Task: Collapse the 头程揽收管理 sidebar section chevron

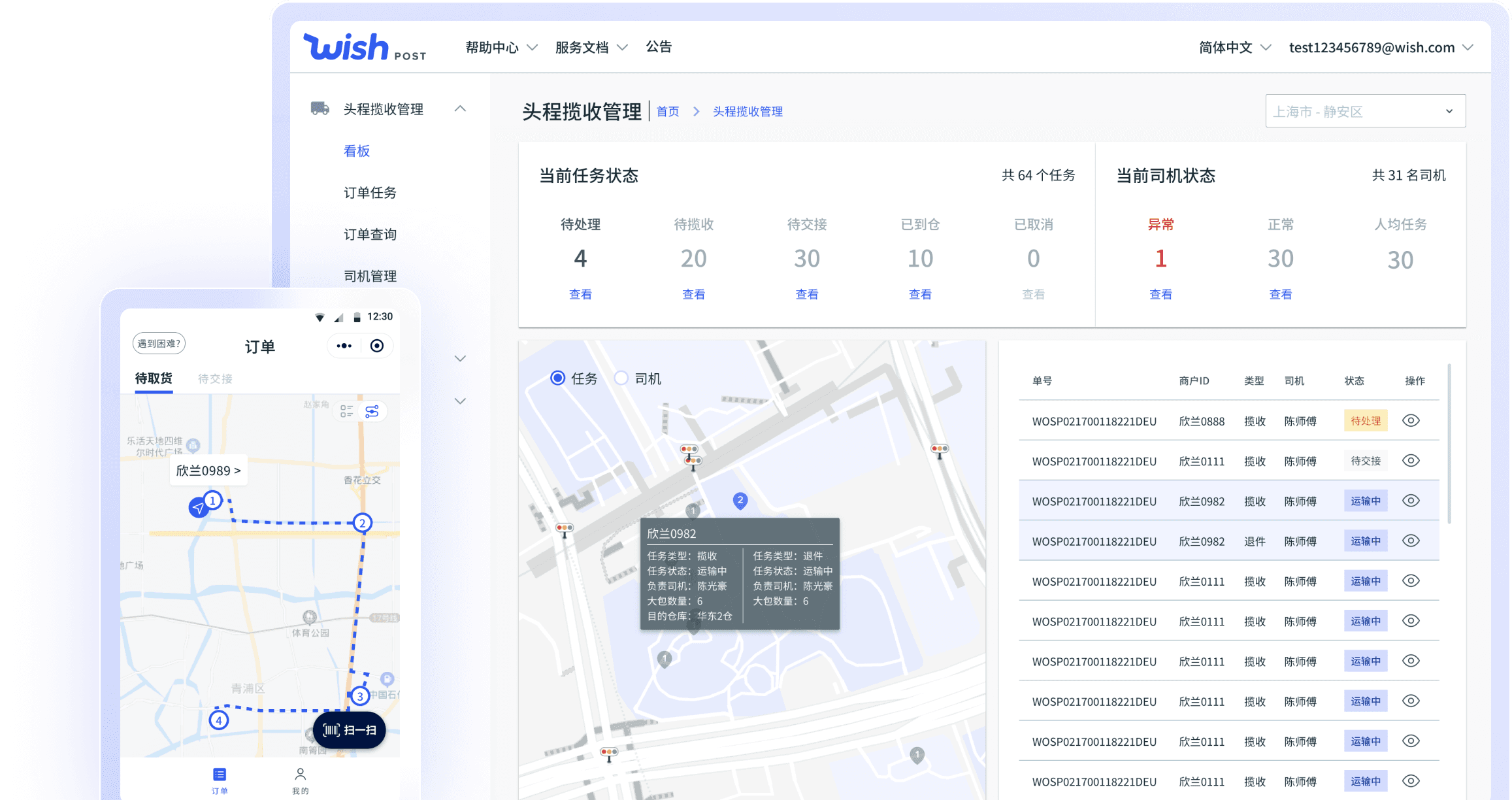Action: (460, 108)
